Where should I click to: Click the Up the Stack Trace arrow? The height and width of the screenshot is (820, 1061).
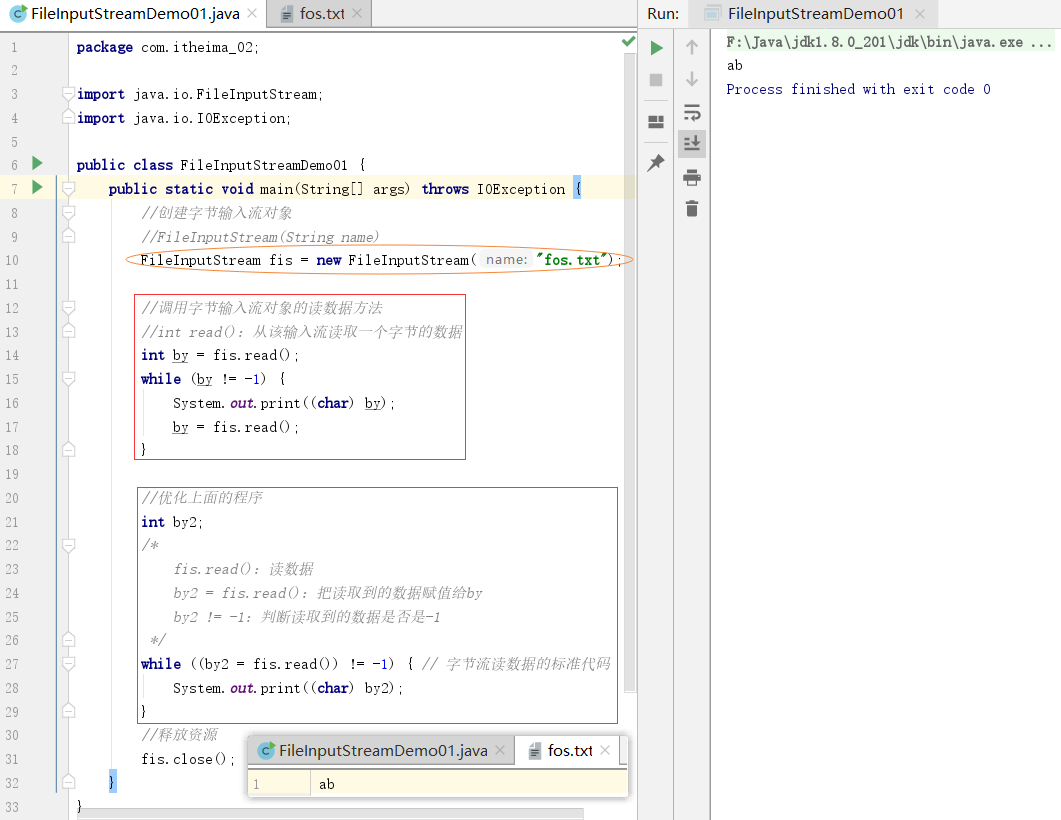(x=691, y=47)
